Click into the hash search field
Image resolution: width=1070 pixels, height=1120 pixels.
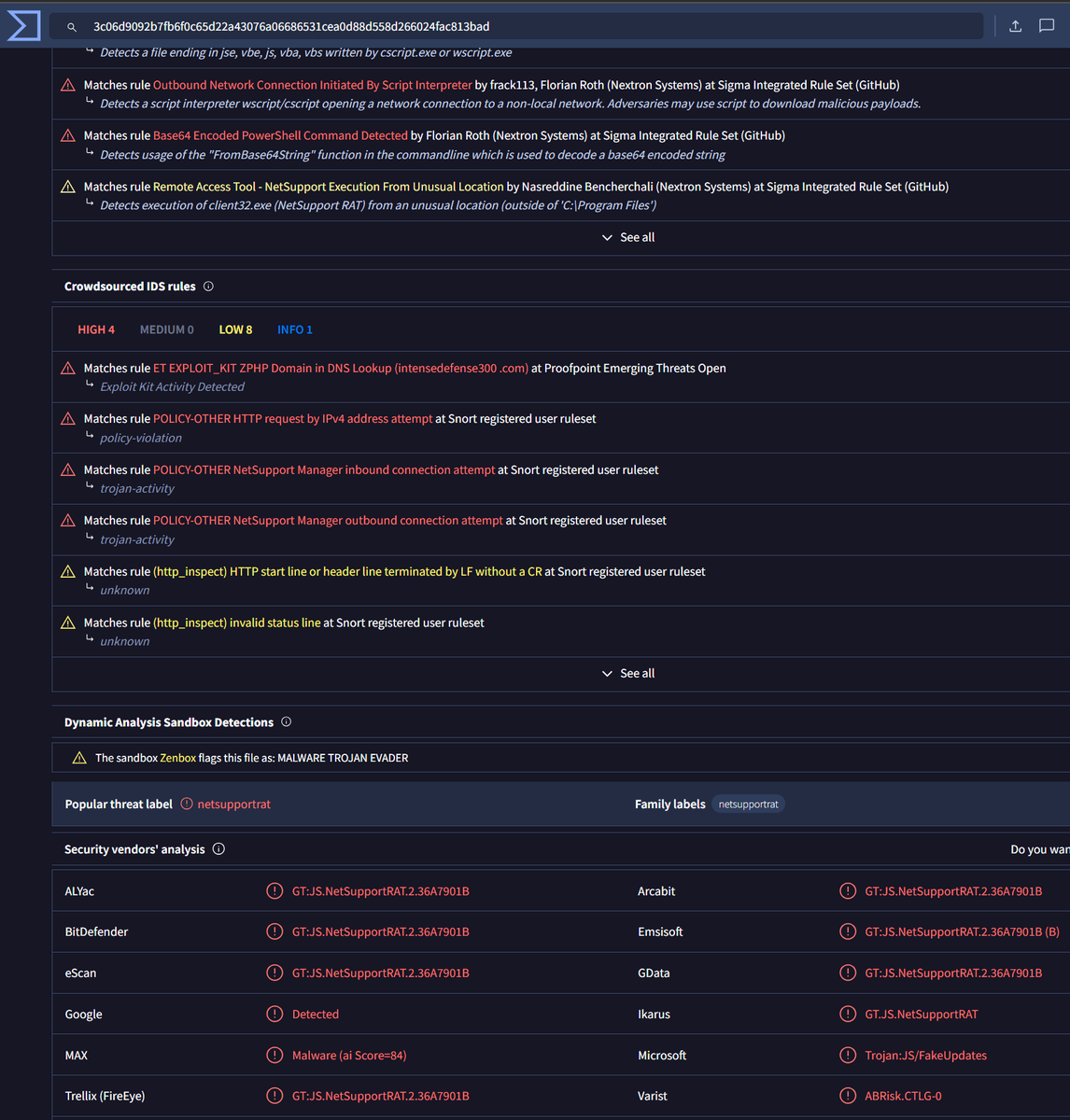516,26
